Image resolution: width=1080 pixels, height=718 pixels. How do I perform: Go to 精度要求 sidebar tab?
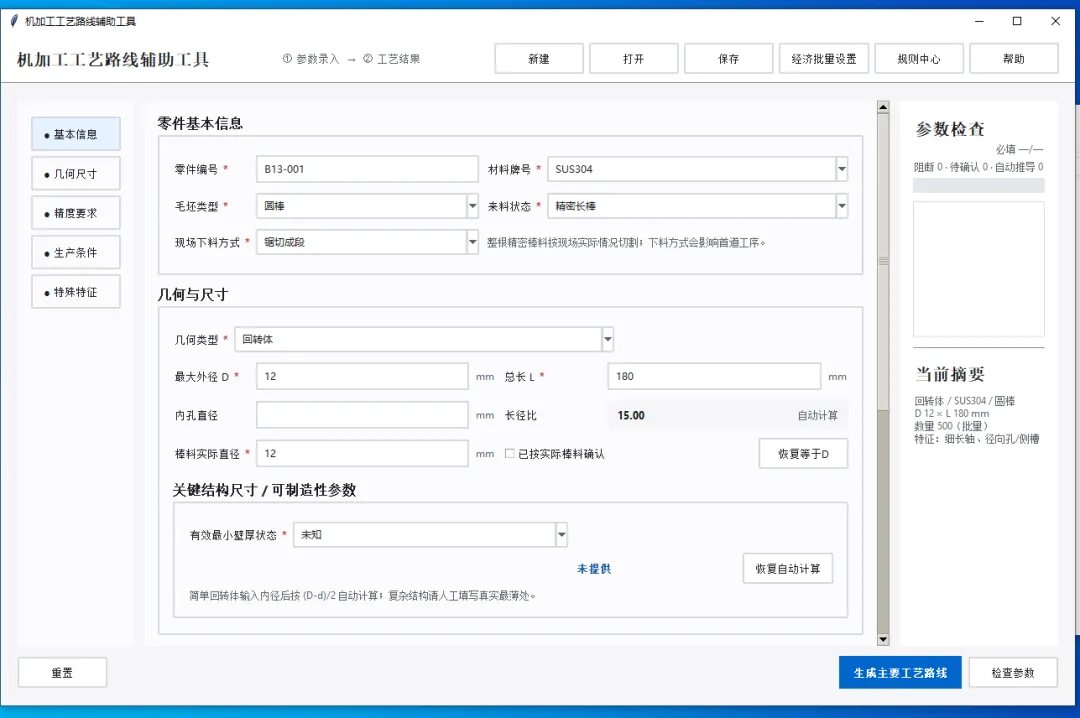(76, 213)
